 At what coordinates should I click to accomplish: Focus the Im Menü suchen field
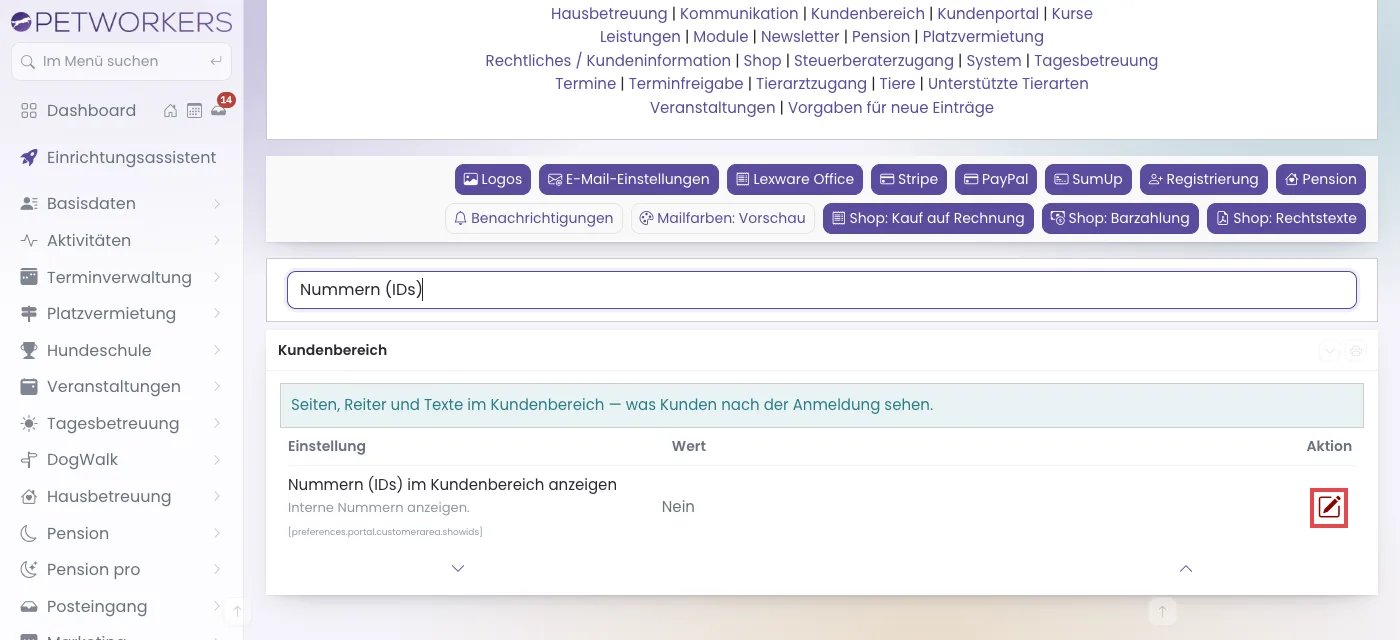(x=121, y=61)
